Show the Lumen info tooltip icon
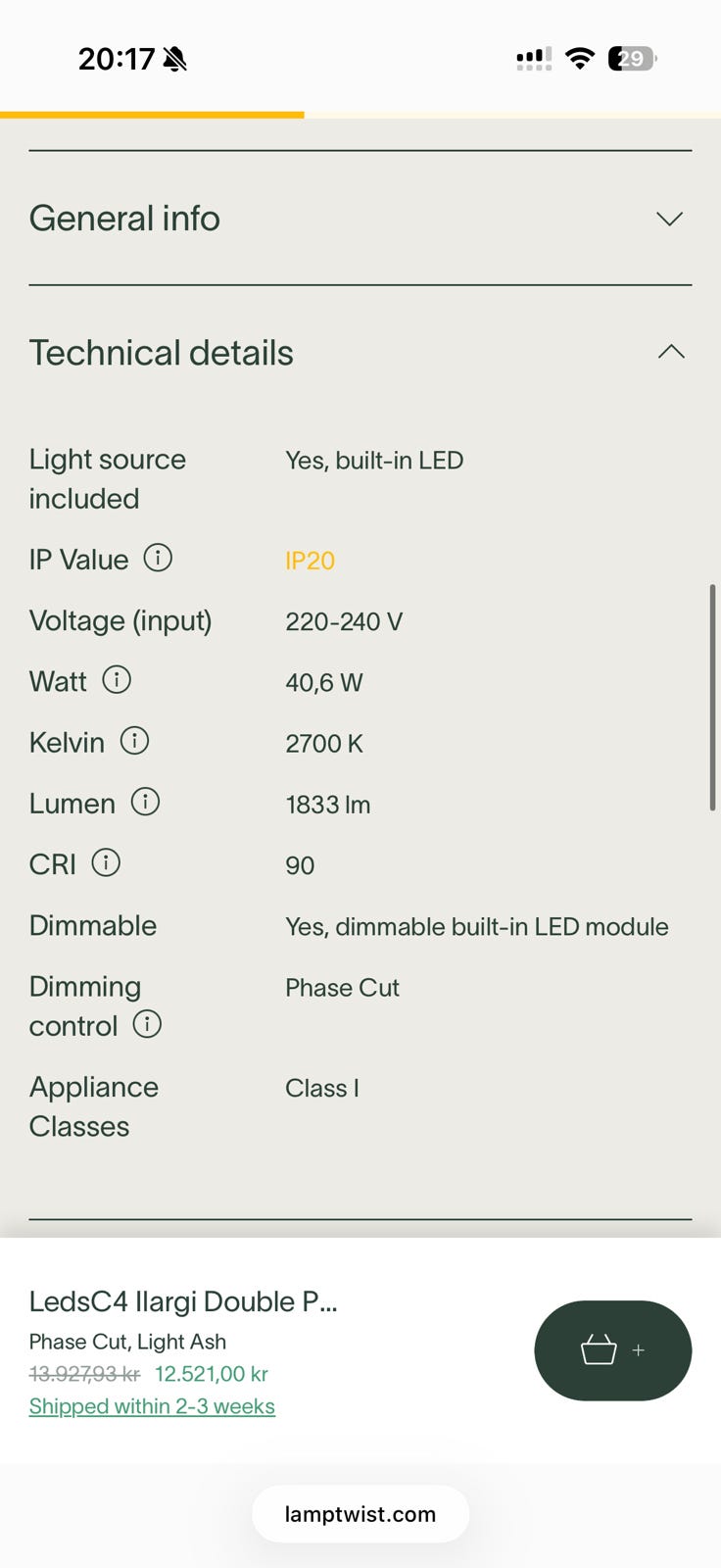Viewport: 721px width, 1568px height. coord(145,802)
